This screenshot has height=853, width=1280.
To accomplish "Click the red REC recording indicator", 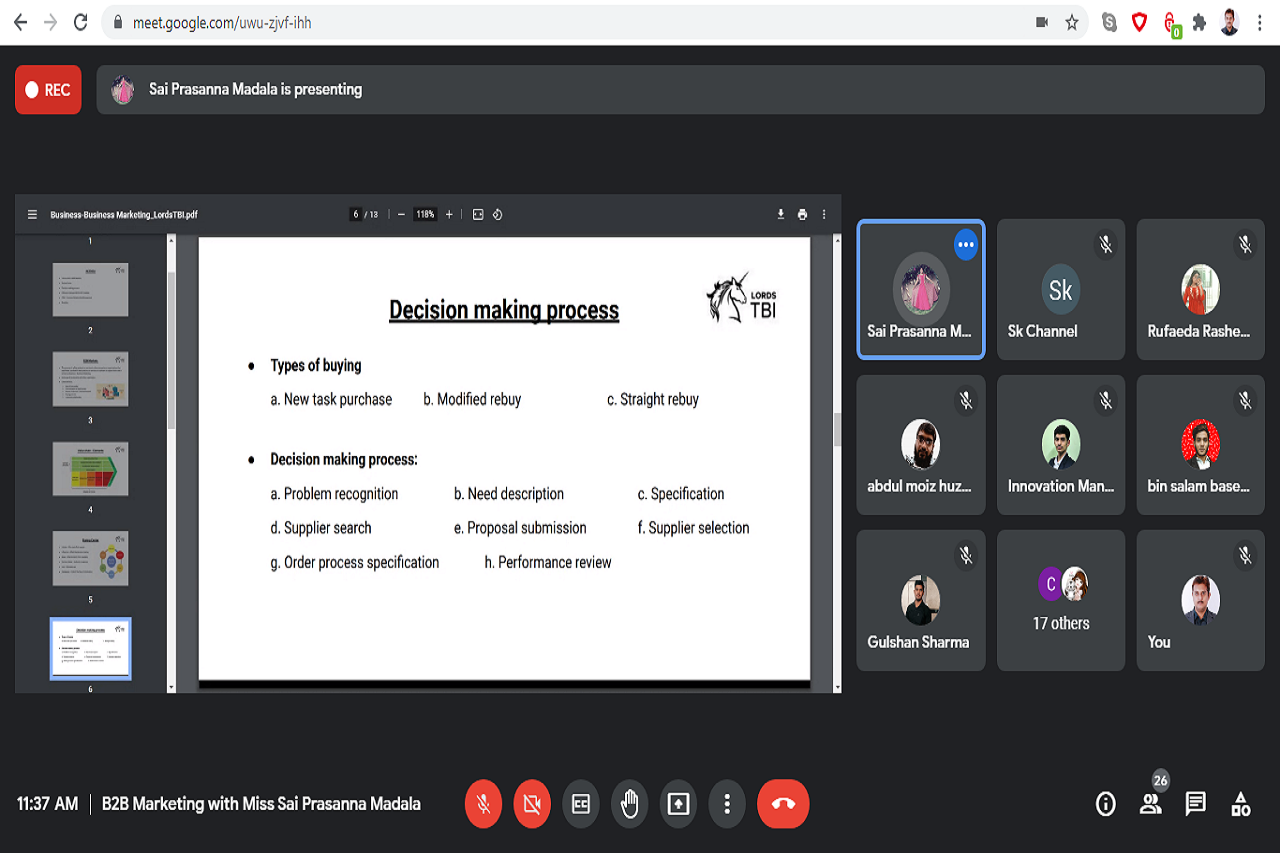I will pyautogui.click(x=48, y=90).
